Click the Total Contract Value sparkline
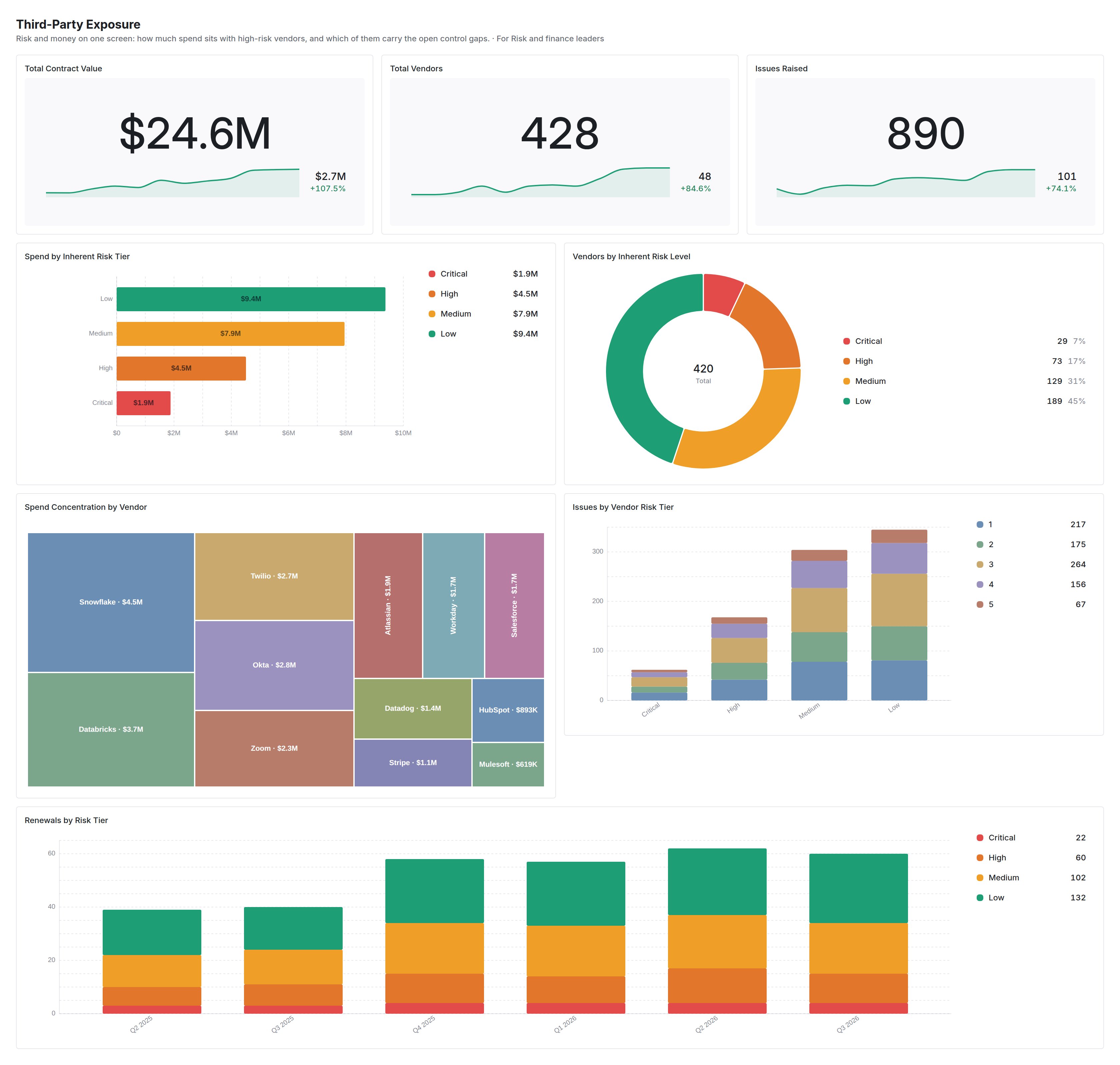Image resolution: width=1120 pixels, height=1065 pixels. 173,183
